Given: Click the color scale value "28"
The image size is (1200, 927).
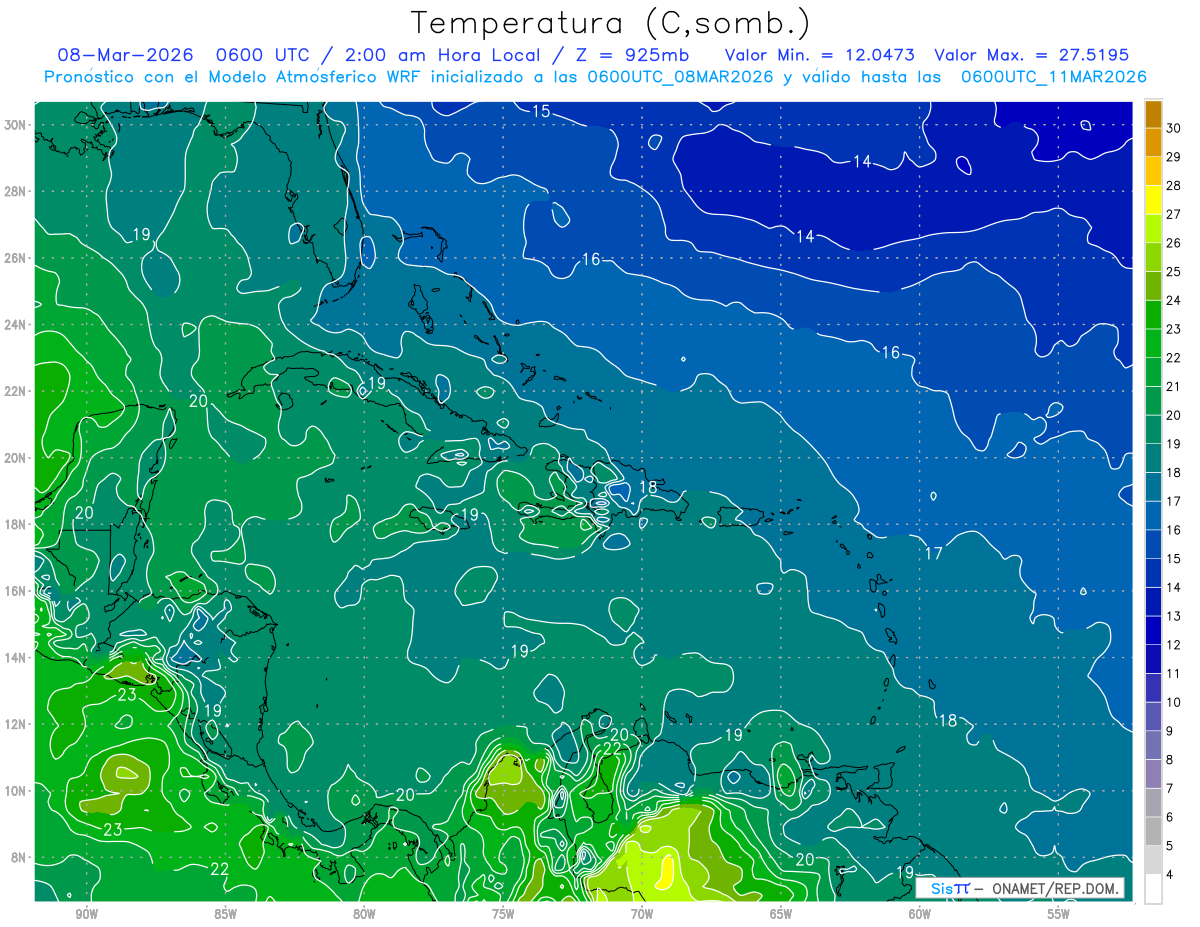Looking at the screenshot, I should [x=1173, y=185].
